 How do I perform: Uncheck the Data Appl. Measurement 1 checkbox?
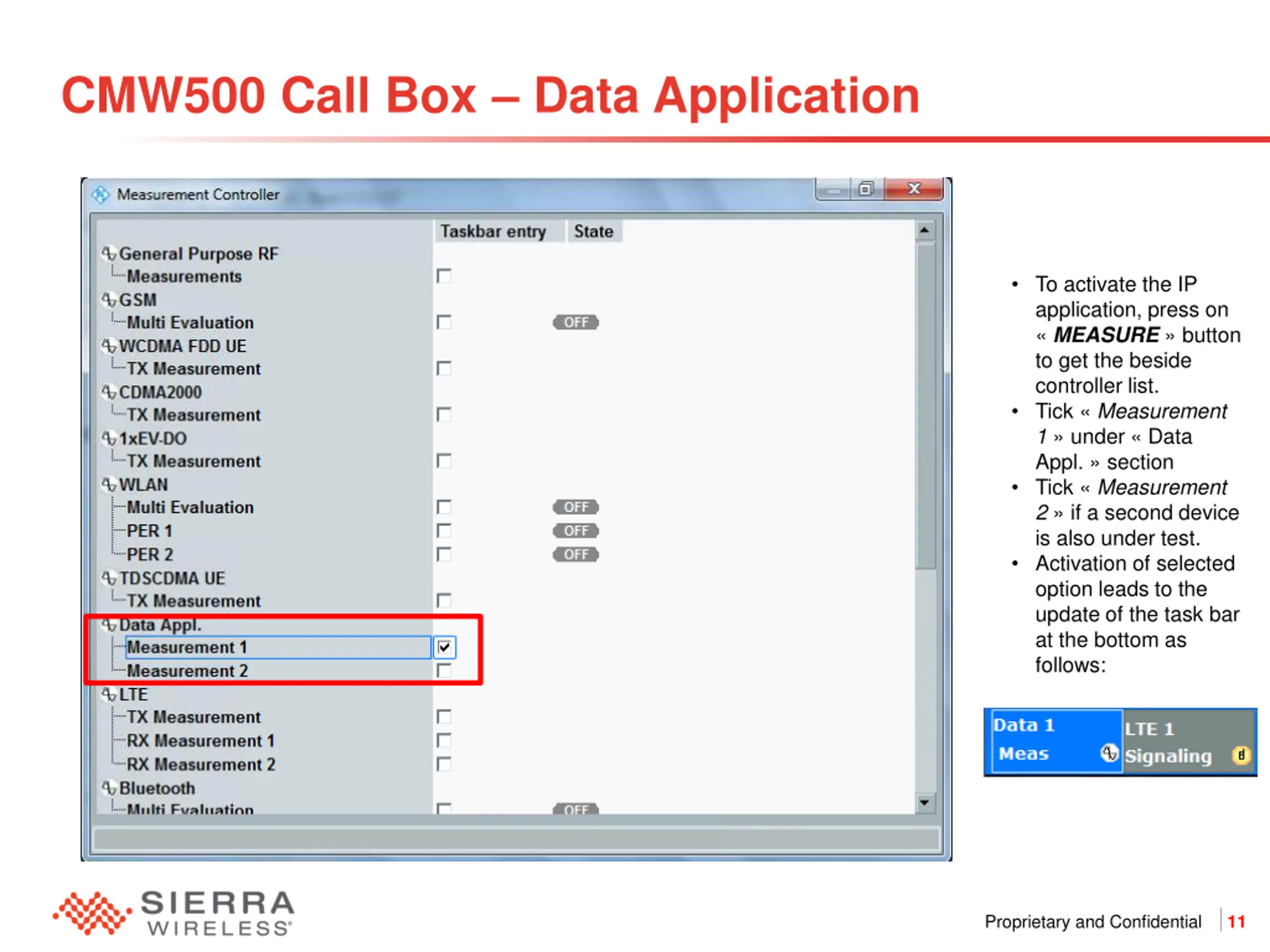[444, 647]
